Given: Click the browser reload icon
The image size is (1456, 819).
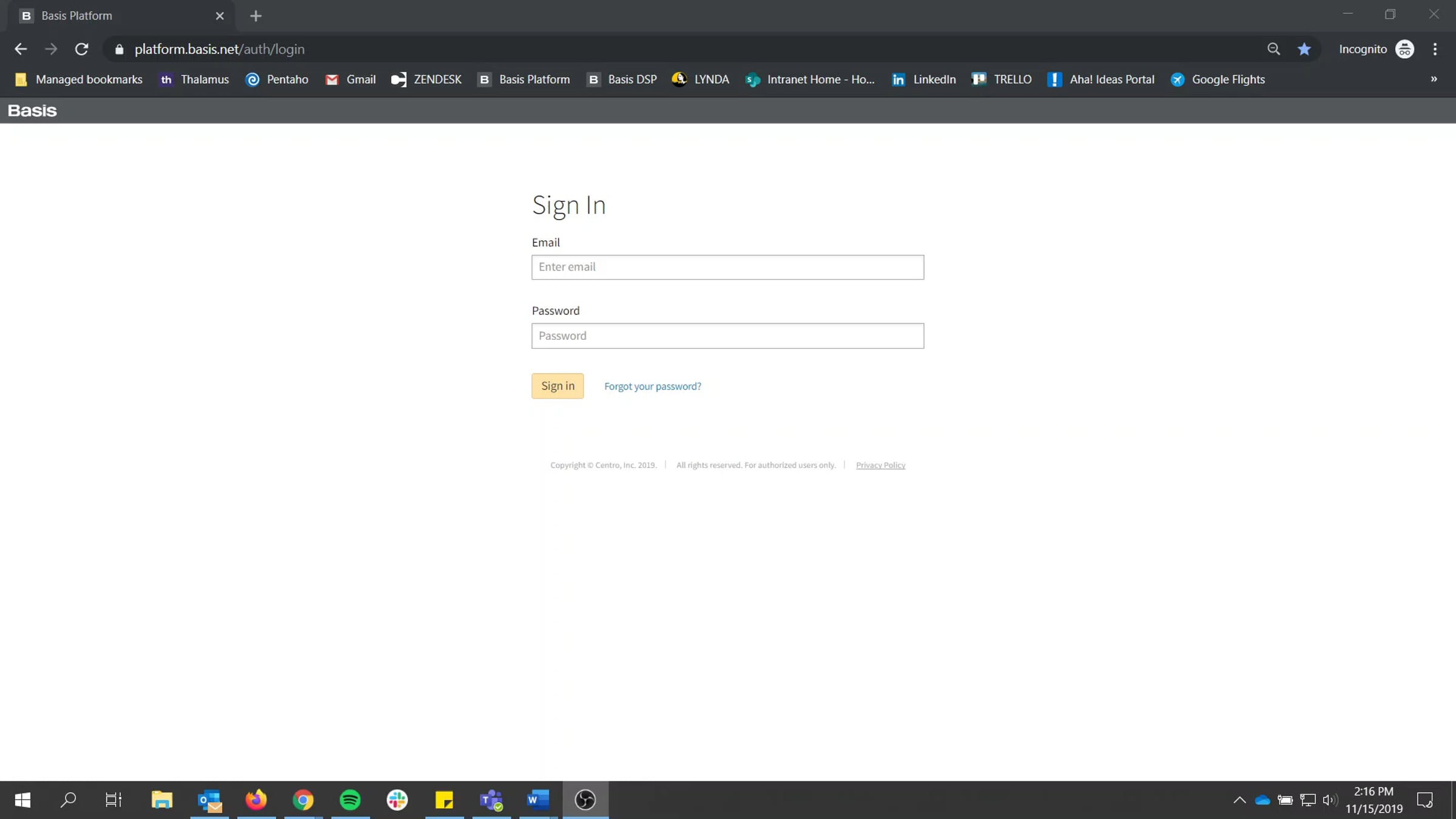Looking at the screenshot, I should pos(81,49).
